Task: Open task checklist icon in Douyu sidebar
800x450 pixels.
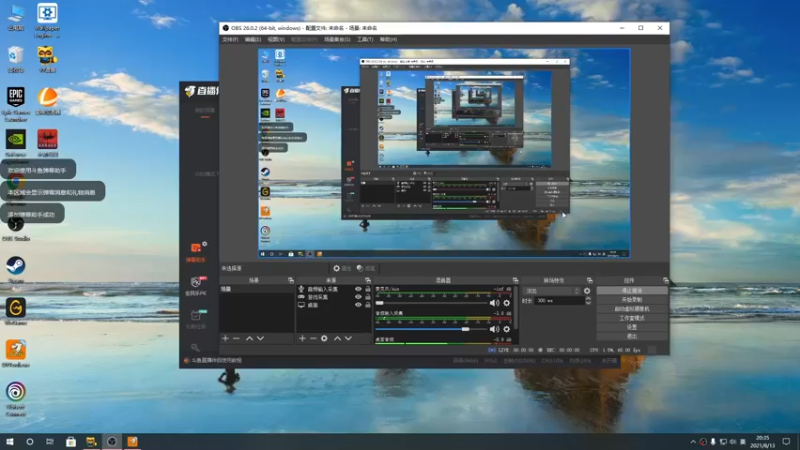Action: (195, 315)
